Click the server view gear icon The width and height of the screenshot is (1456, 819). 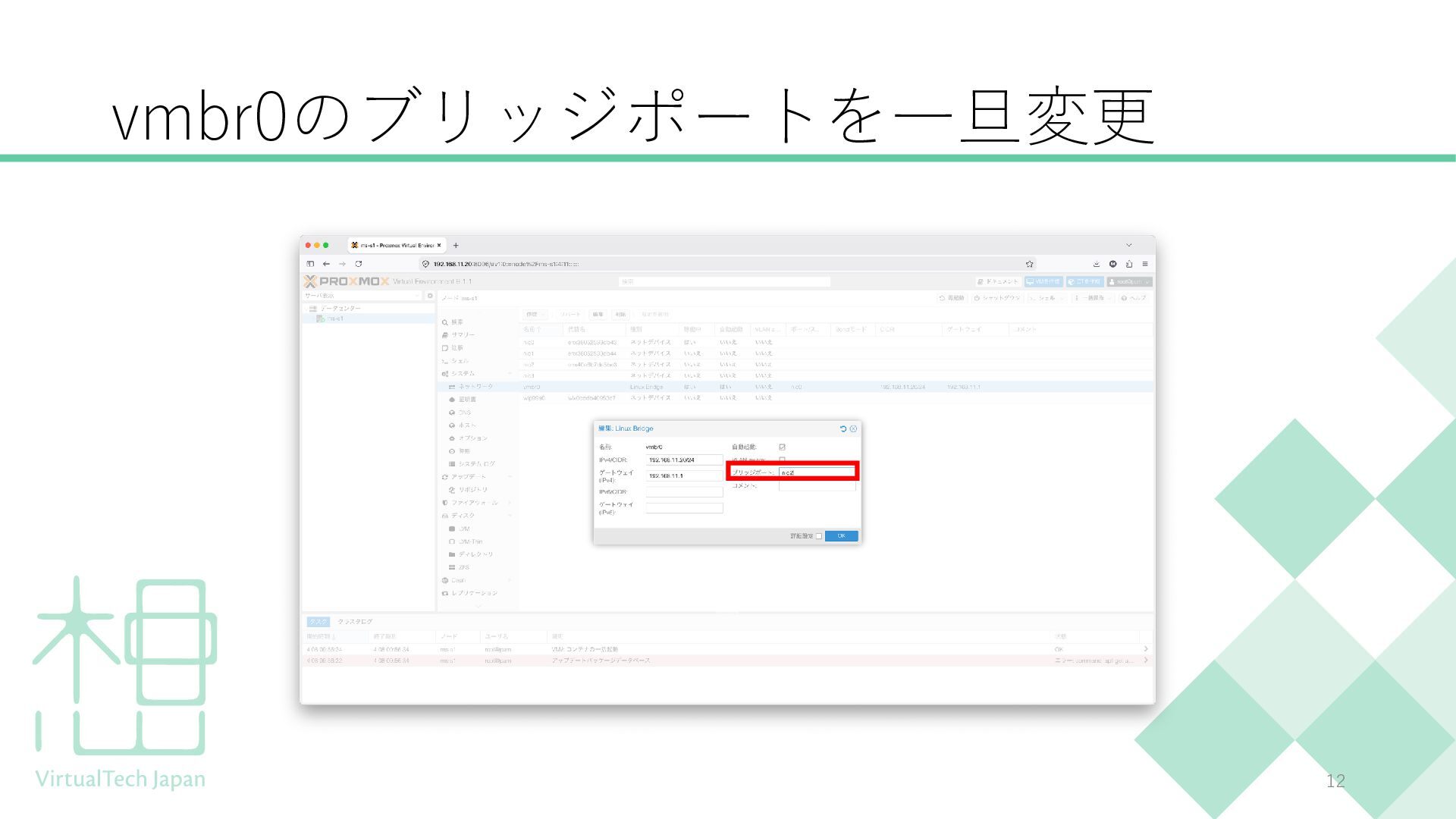tap(430, 296)
